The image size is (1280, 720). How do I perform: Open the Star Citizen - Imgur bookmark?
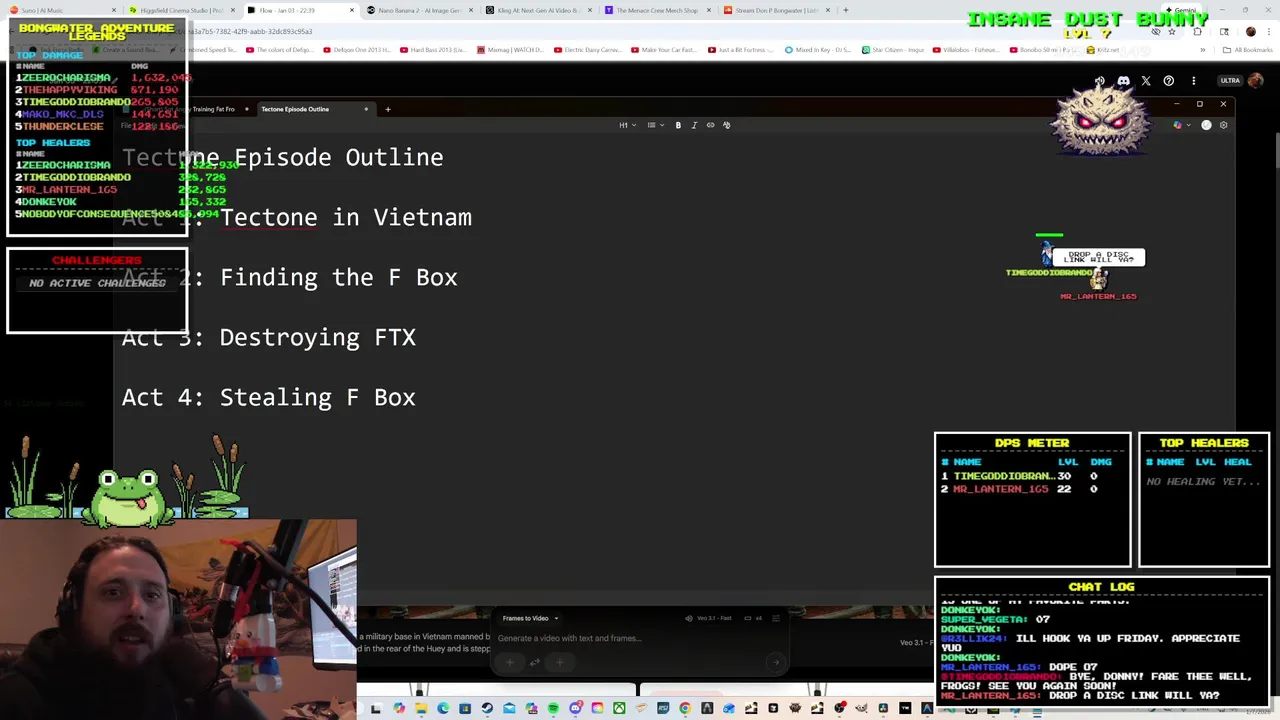point(892,49)
